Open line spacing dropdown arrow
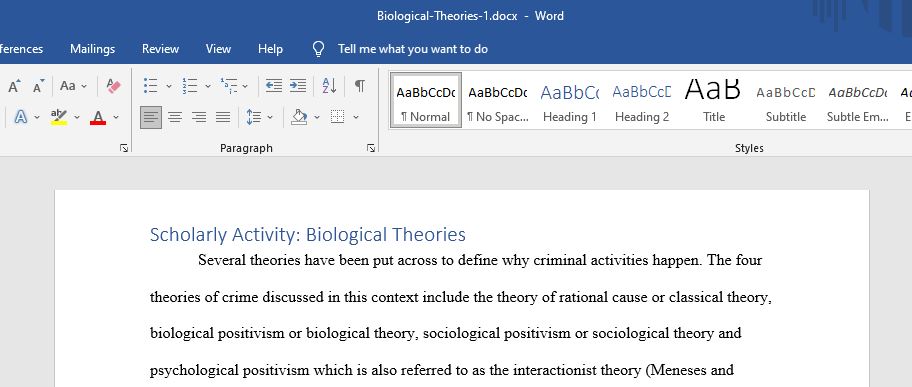This screenshot has width=912, height=387. click(270, 118)
